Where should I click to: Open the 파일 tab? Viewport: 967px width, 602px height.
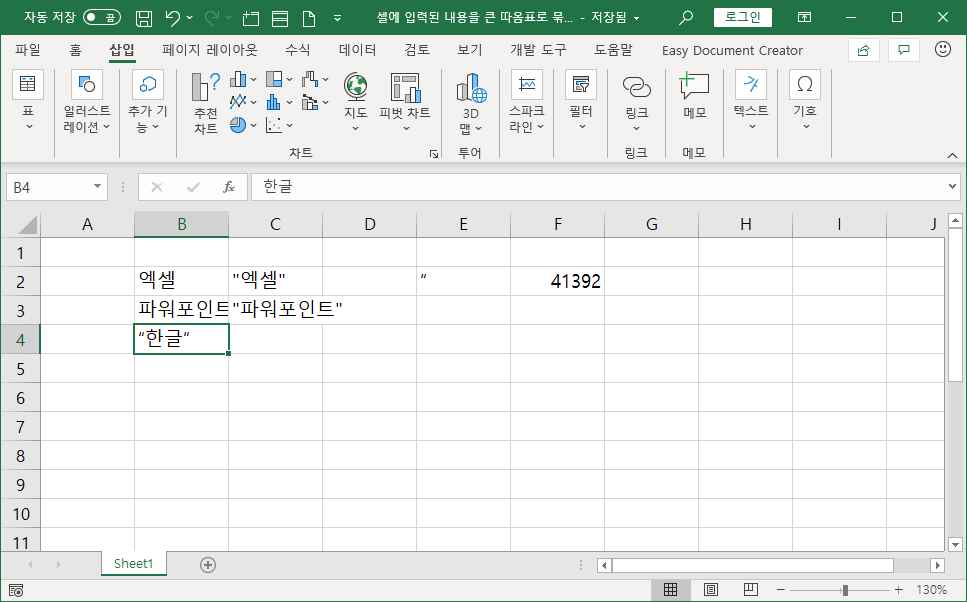click(x=28, y=50)
